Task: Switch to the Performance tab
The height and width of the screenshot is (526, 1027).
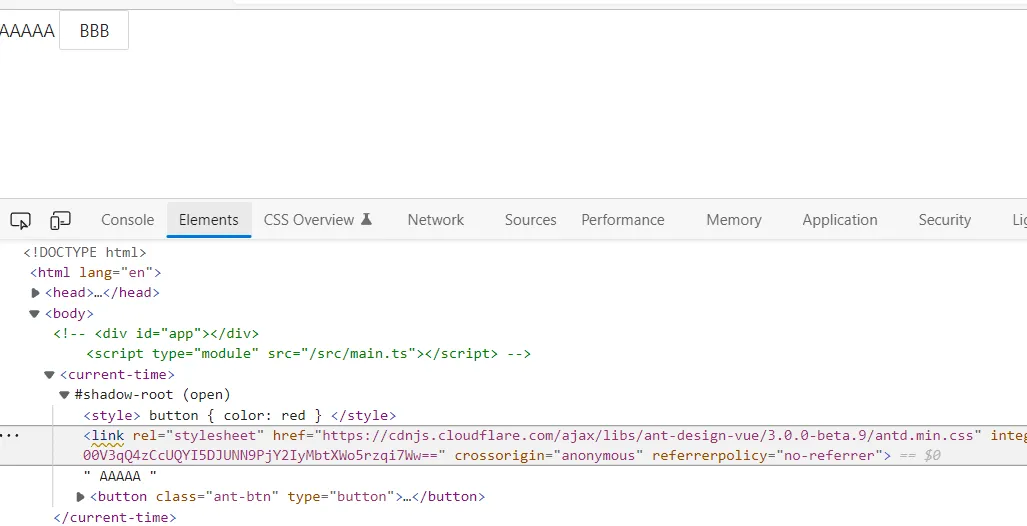Action: click(x=623, y=220)
